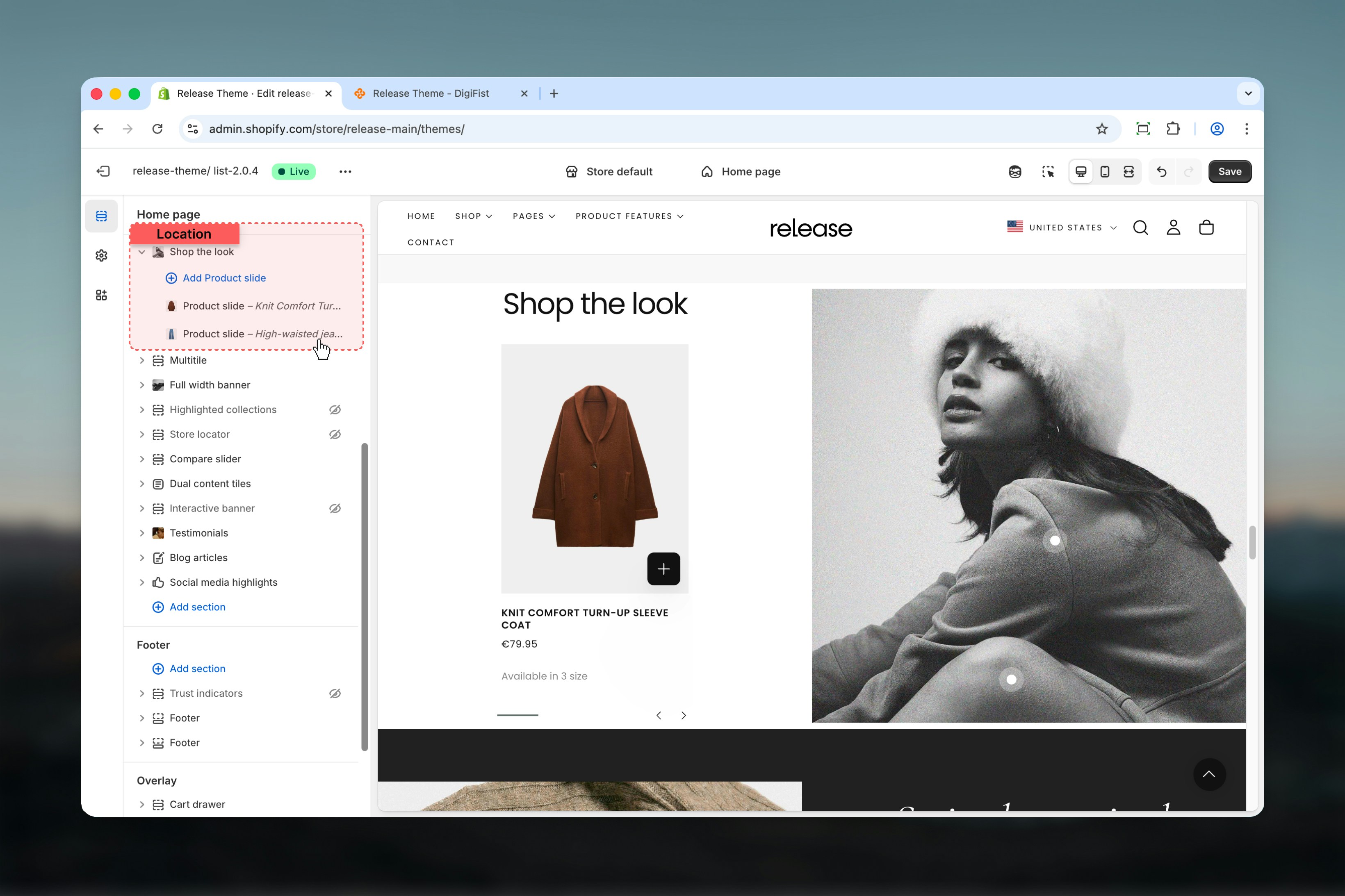The width and height of the screenshot is (1345, 896).
Task: Click Add Product slide link
Action: pos(223,278)
